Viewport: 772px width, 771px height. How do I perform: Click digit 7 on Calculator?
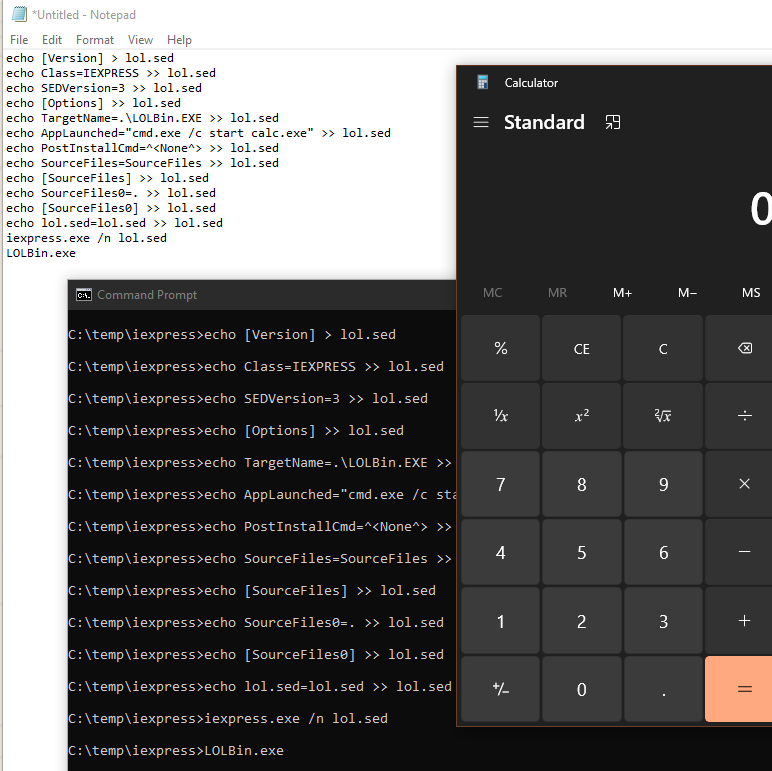[500, 484]
